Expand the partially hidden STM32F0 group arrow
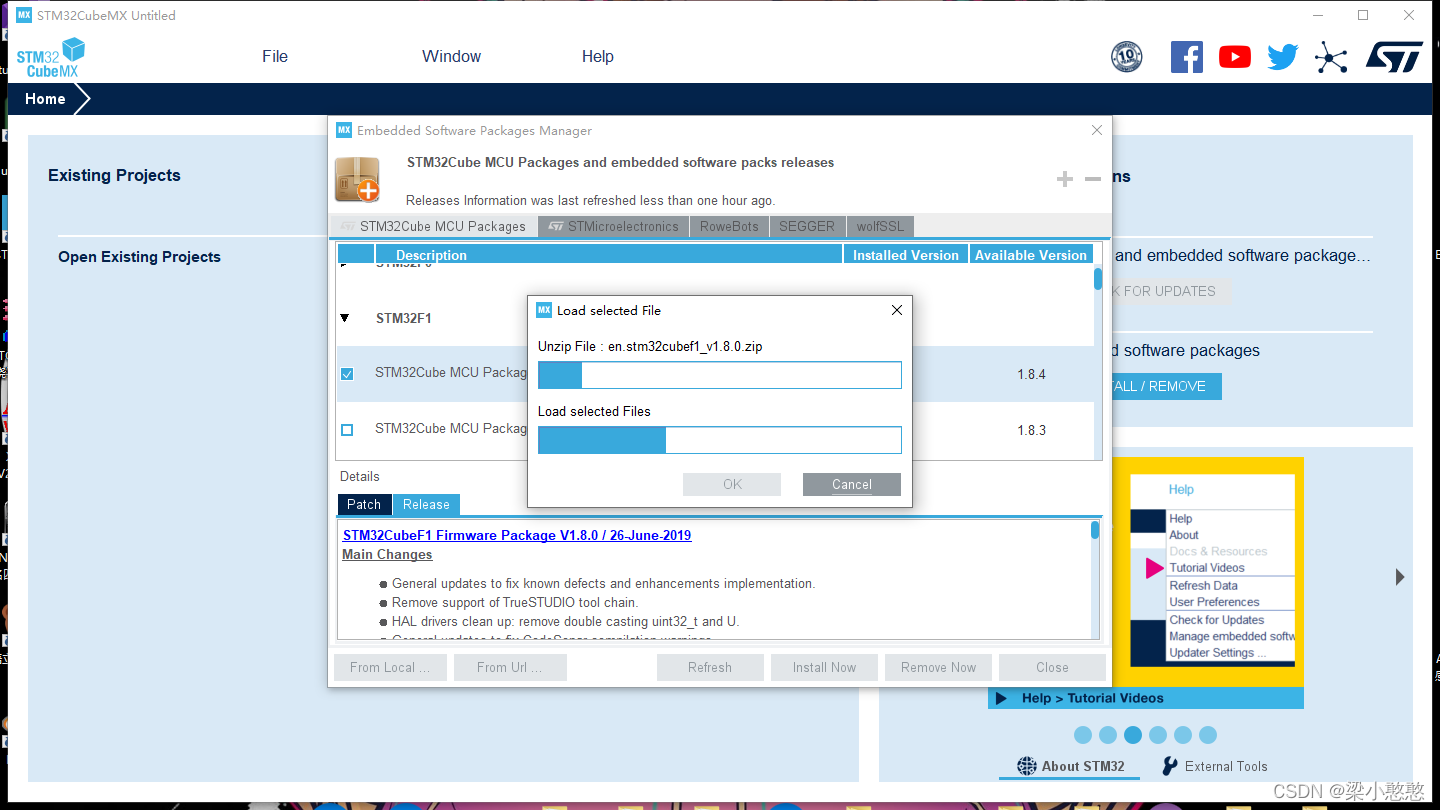This screenshot has height=810, width=1440. point(345,266)
